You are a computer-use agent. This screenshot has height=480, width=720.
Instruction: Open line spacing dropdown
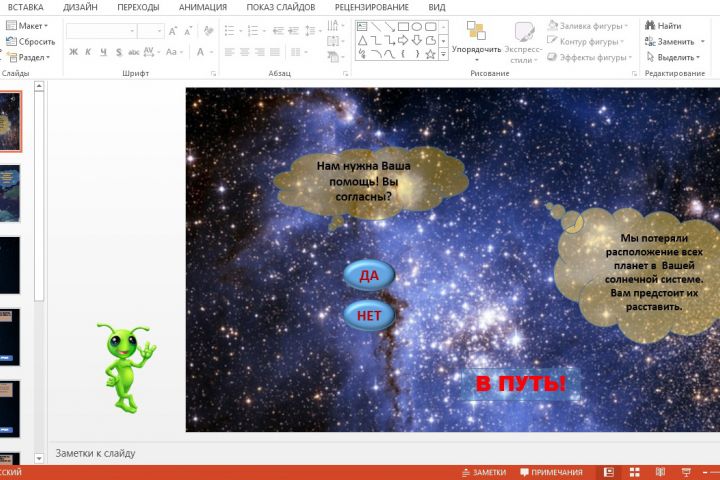coord(313,31)
